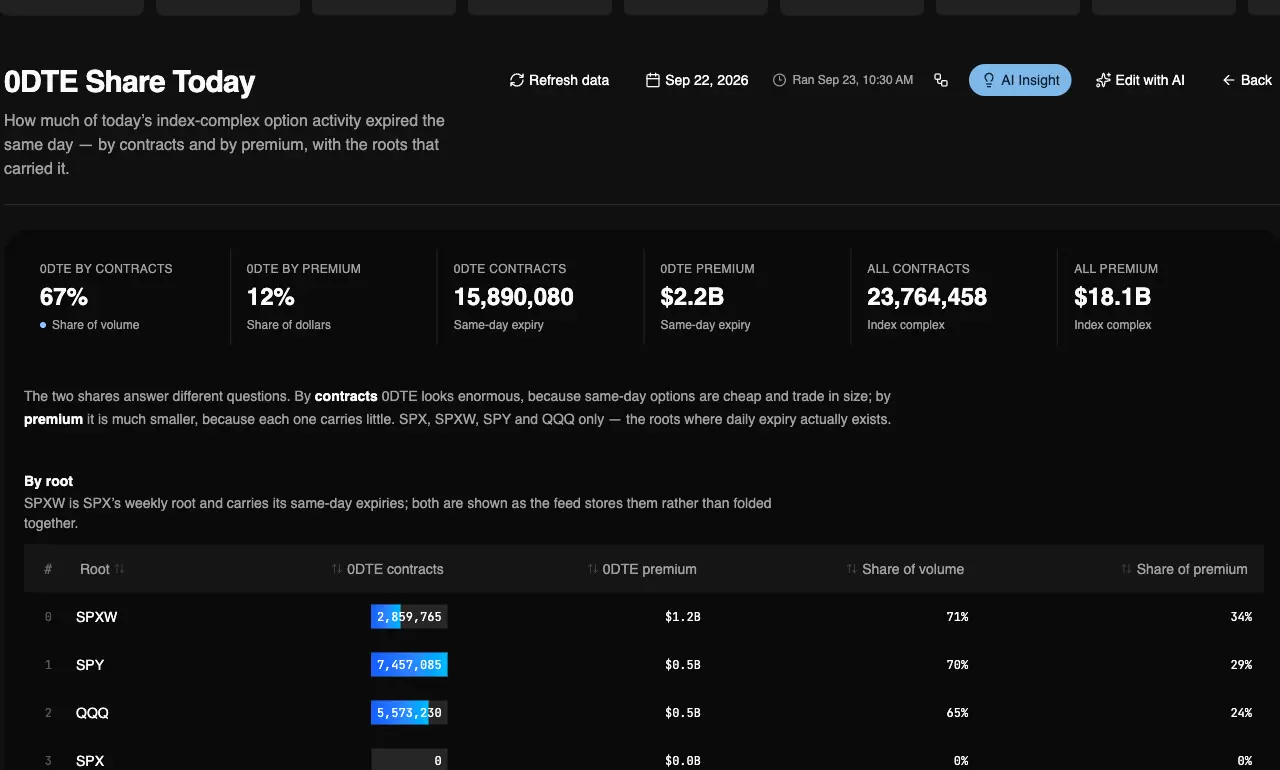Click the 34% share of premium cell
The width and height of the screenshot is (1280, 770).
click(x=1241, y=617)
